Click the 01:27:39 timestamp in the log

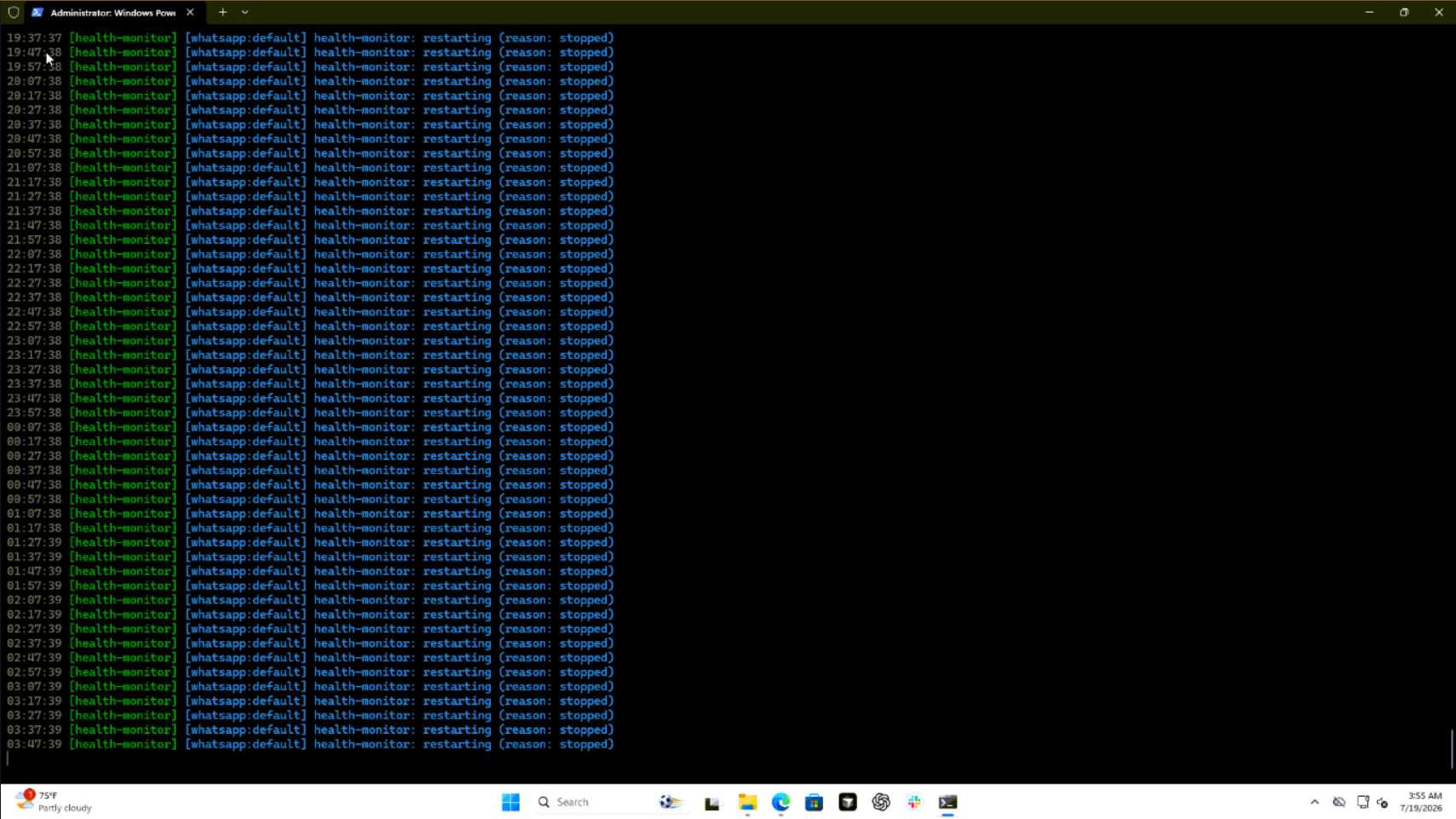tap(34, 543)
